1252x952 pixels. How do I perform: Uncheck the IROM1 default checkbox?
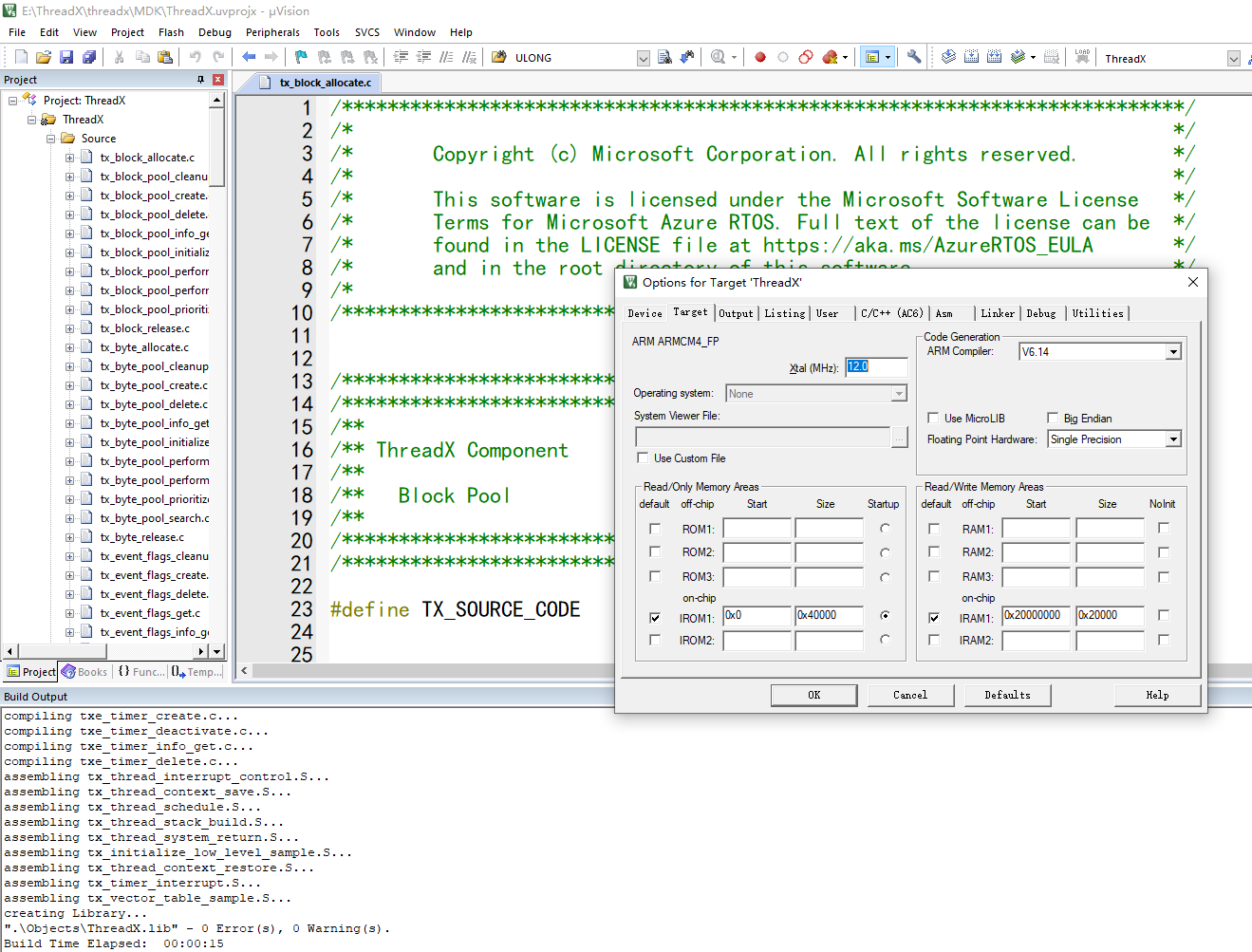(655, 618)
